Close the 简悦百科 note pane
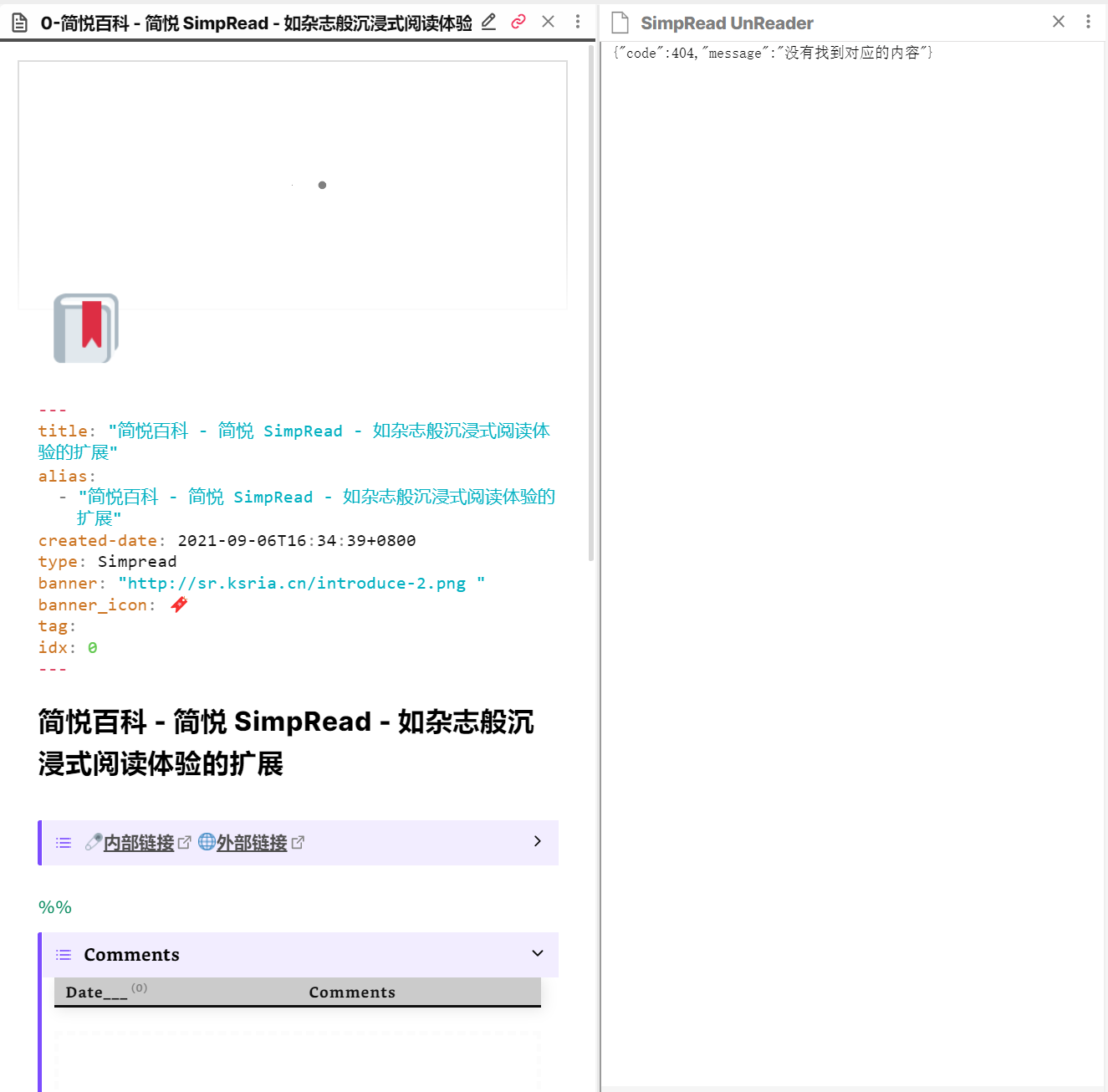Image resolution: width=1108 pixels, height=1092 pixels. pos(548,22)
